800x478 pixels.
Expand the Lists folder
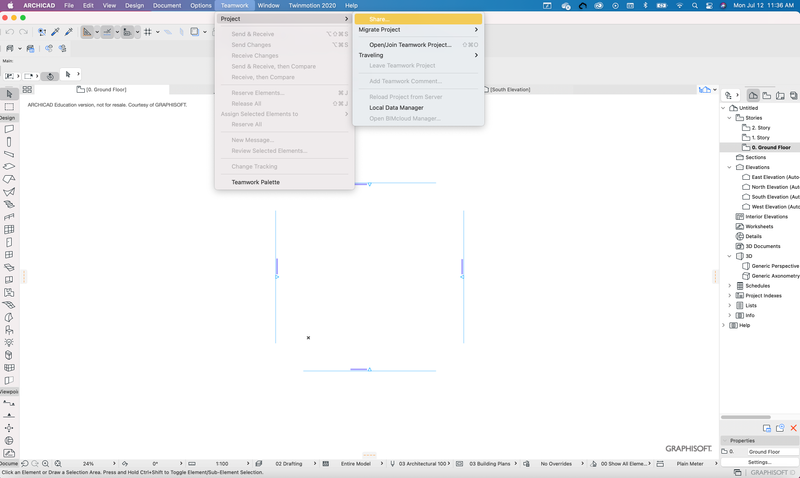(729, 306)
